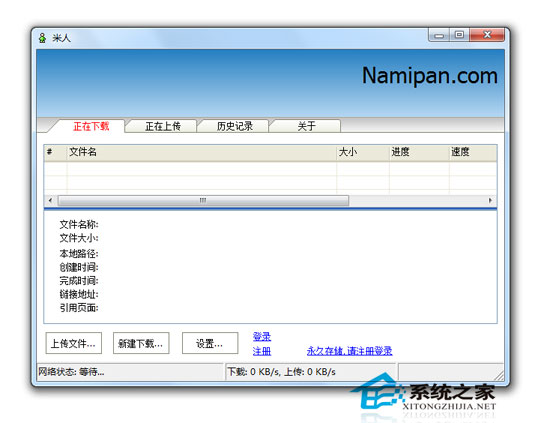Image resolution: width=550 pixels, height=423 pixels.
Task: Click the # column header
Action: 55,153
